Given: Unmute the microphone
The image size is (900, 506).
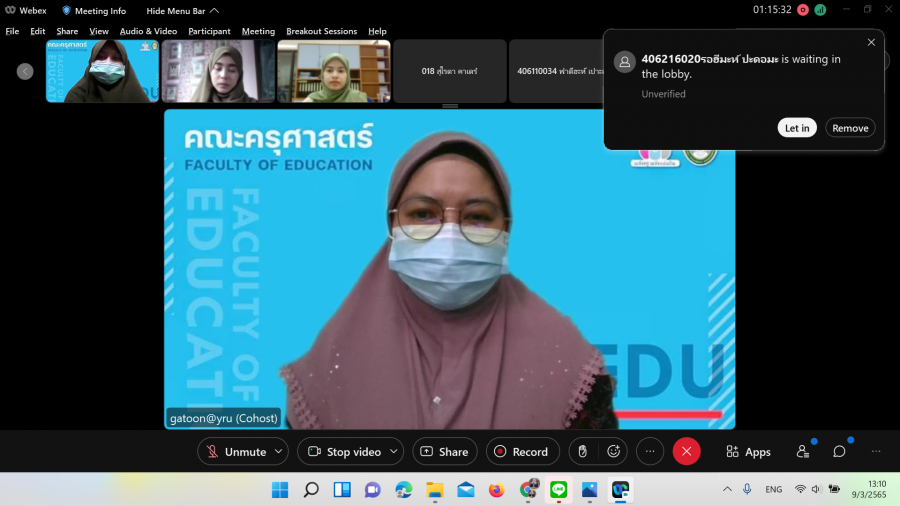Looking at the screenshot, I should point(235,452).
